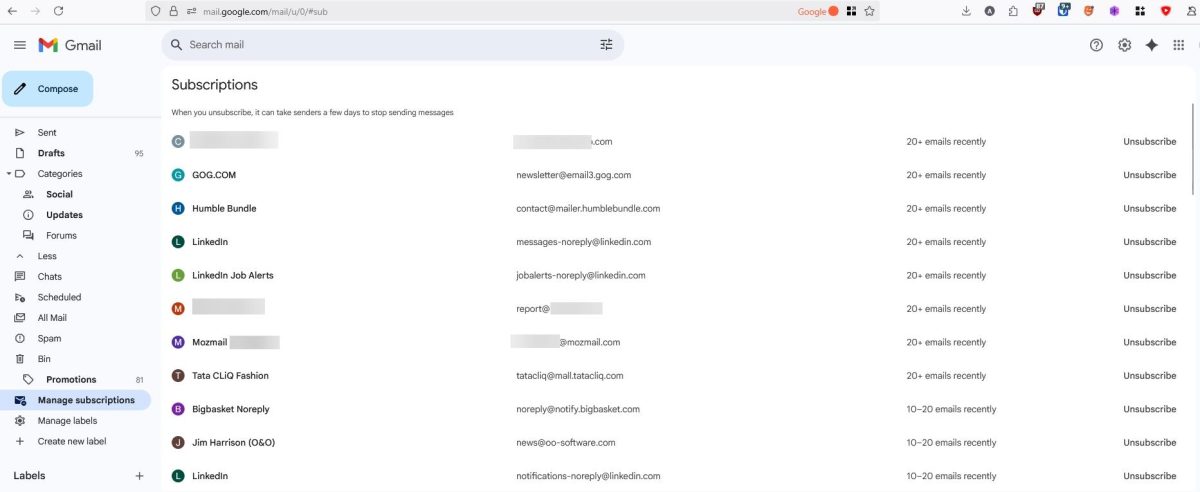Open the Gmail main menu hamburger icon
This screenshot has width=1200, height=492.
(x=20, y=45)
